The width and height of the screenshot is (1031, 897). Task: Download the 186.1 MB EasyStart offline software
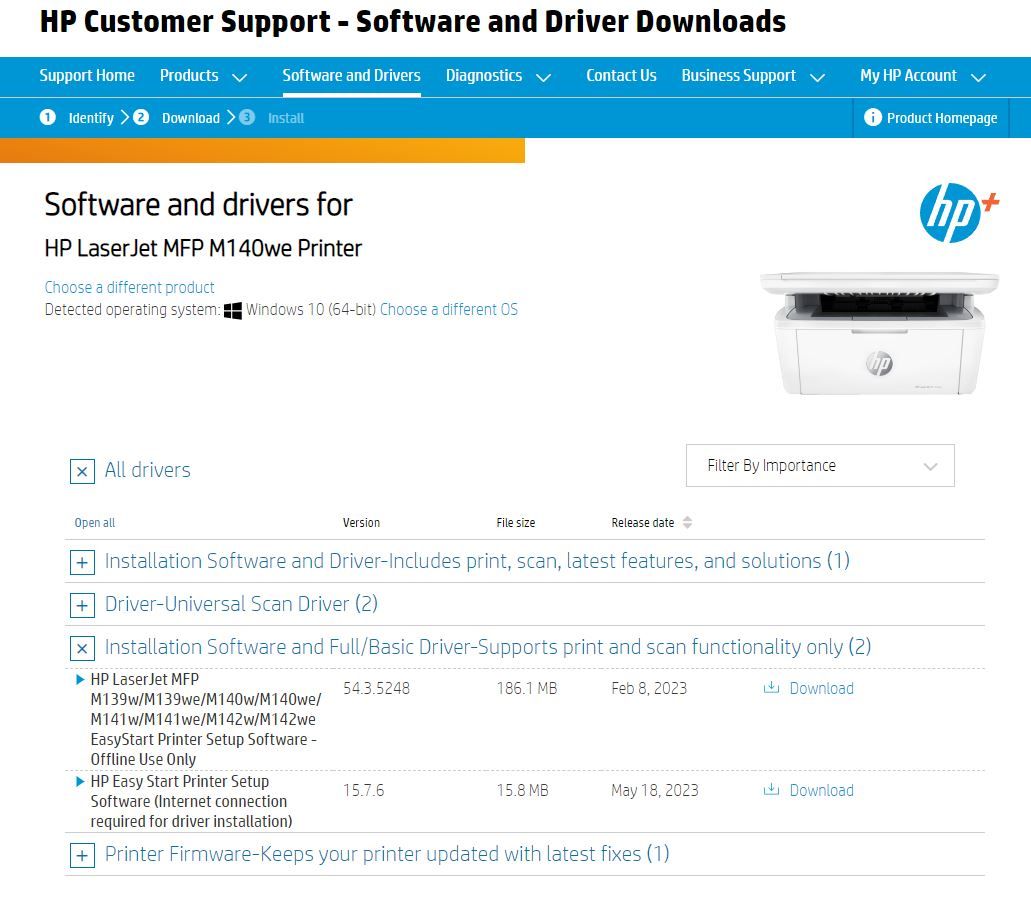(821, 688)
